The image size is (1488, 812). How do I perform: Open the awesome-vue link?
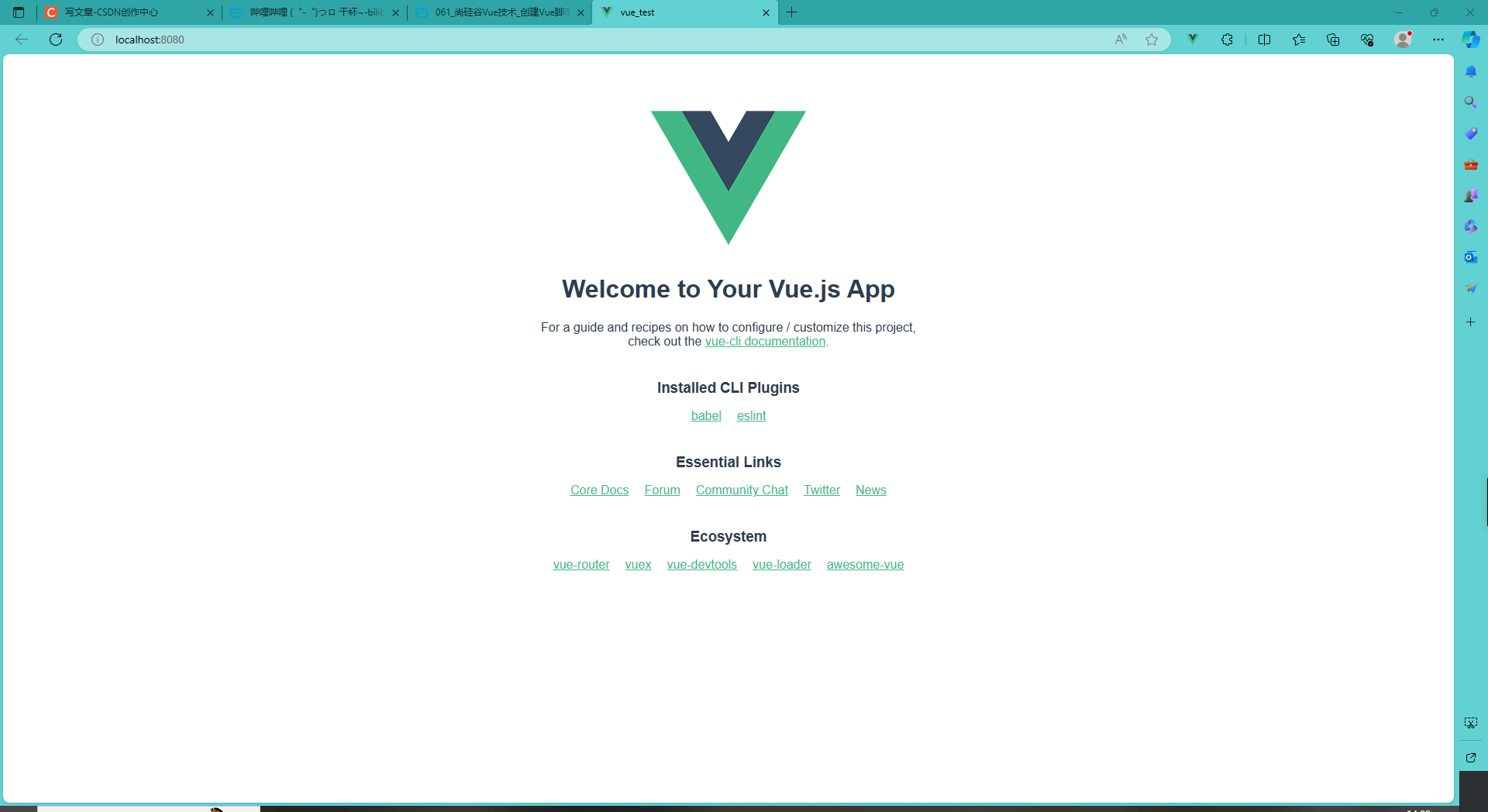[x=865, y=565]
